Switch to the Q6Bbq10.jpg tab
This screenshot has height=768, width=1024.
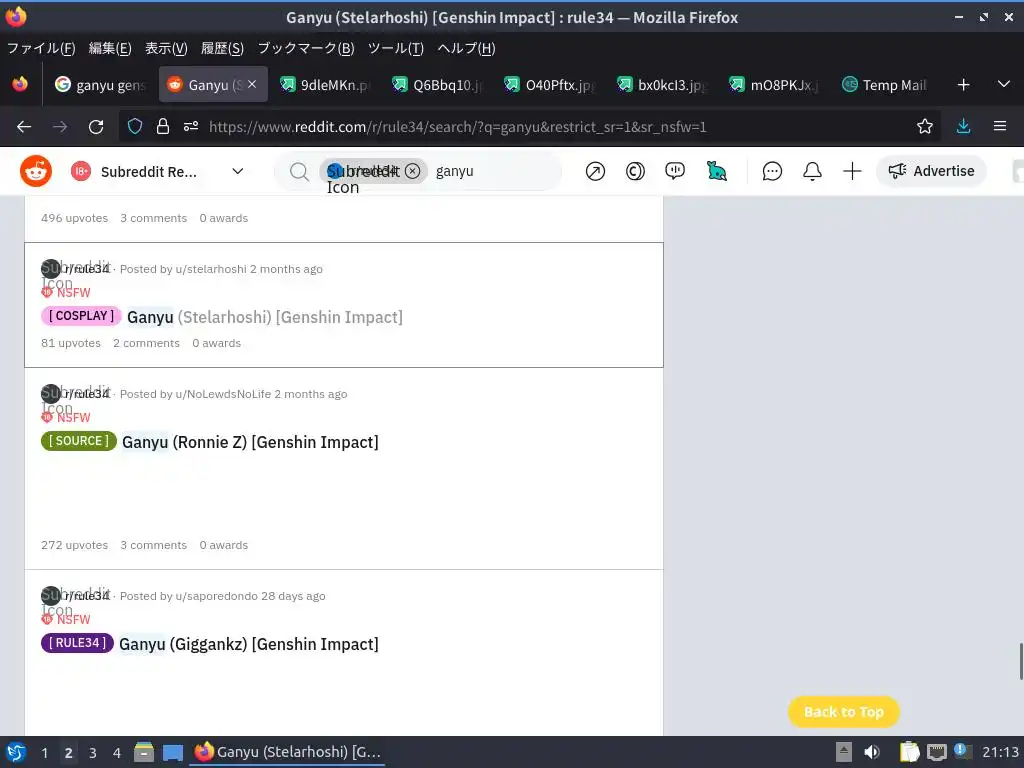[x=437, y=85]
